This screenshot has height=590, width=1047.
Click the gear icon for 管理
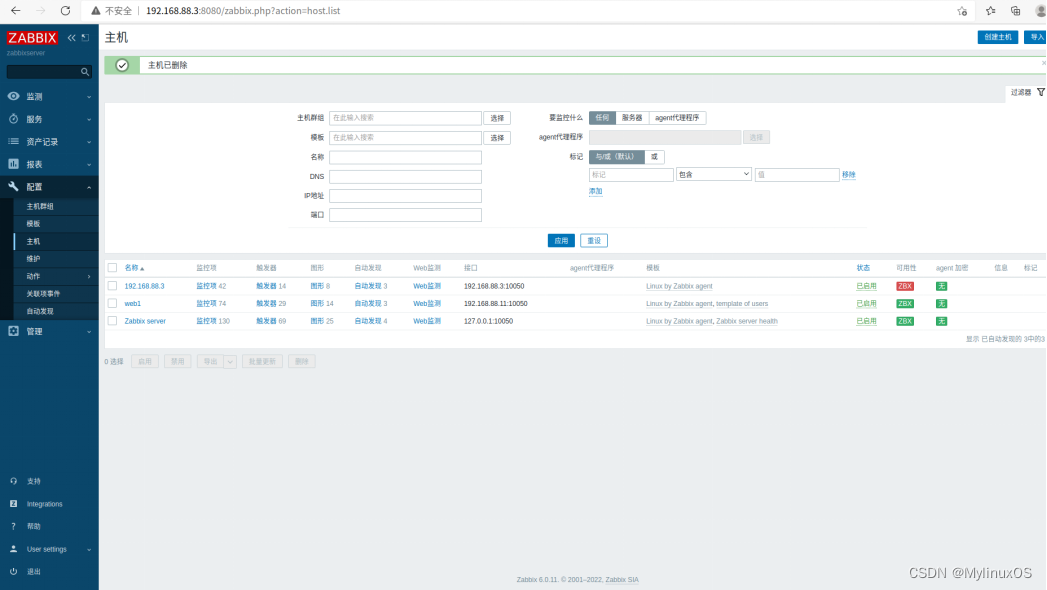pyautogui.click(x=13, y=331)
